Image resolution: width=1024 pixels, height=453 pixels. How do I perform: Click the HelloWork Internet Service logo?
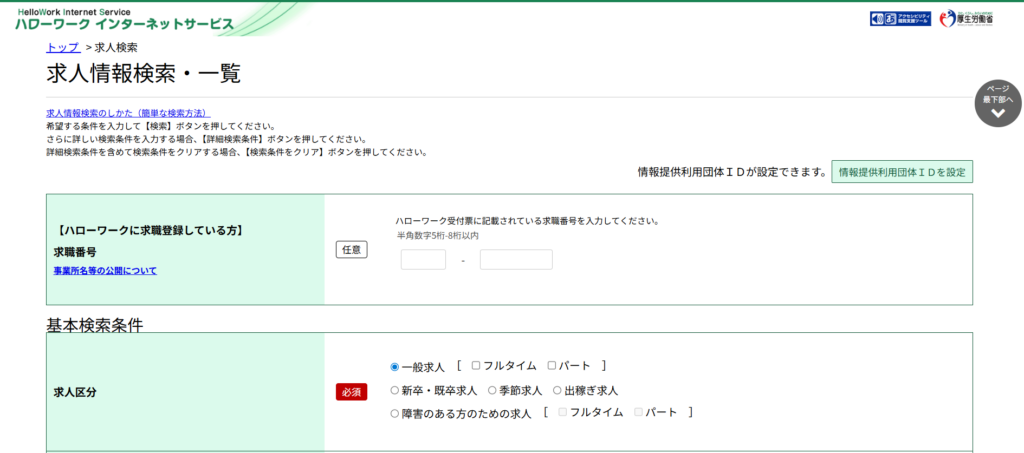pos(124,20)
